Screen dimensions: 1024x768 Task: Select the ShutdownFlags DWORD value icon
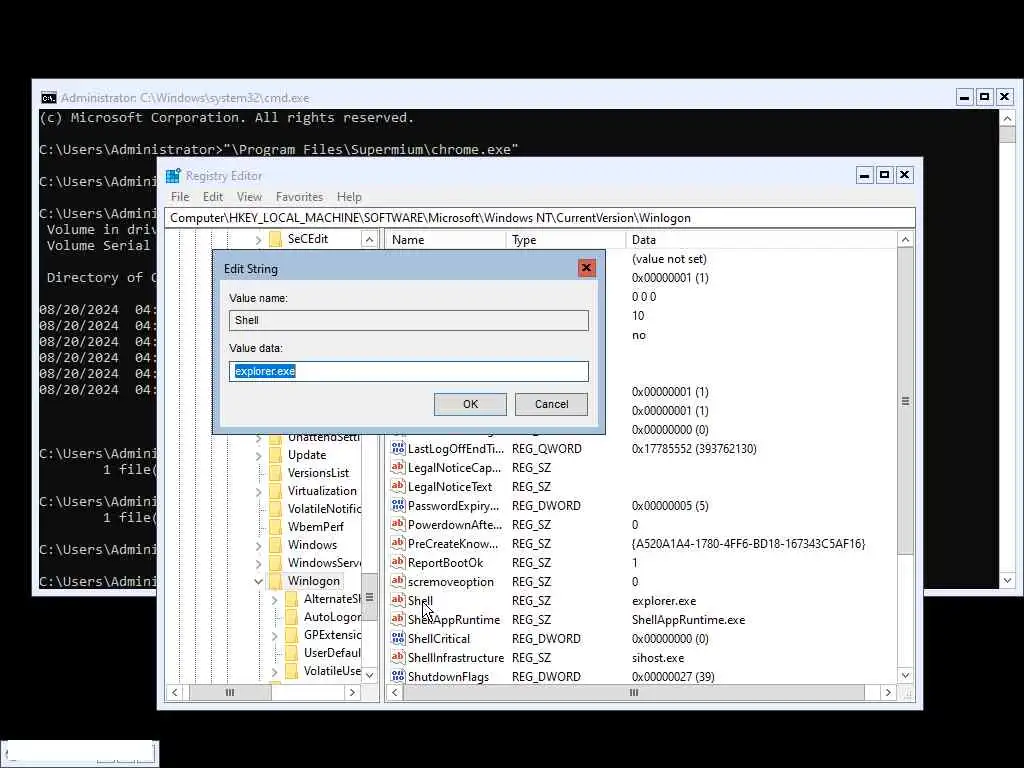pos(398,676)
